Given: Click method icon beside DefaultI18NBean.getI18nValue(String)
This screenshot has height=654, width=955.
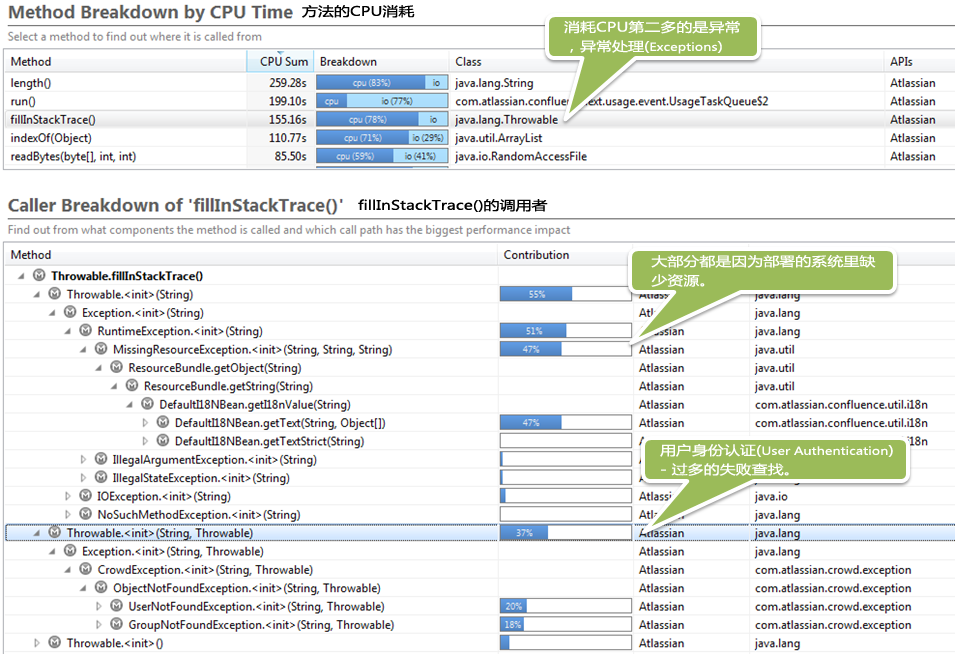Looking at the screenshot, I should click(x=147, y=404).
